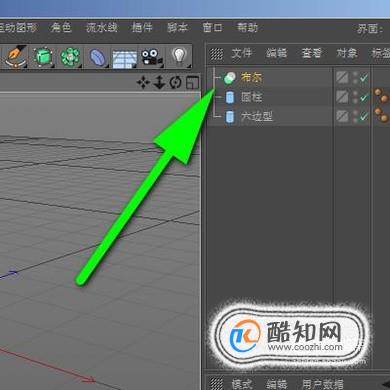The image size is (390, 390).
Task: Click the layer square of 六边型 object
Action: click(342, 116)
